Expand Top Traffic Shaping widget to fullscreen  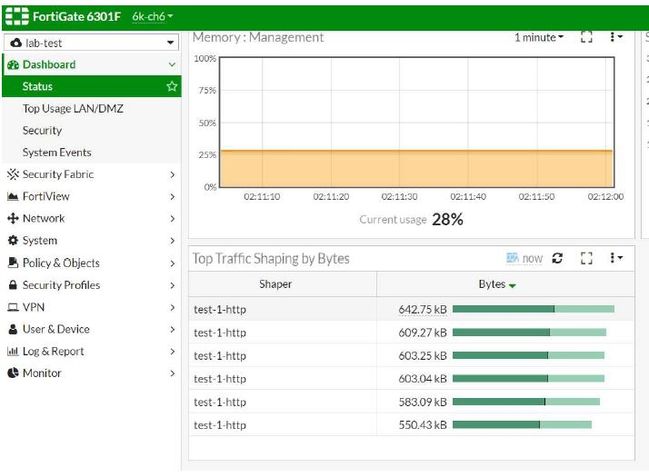(587, 258)
